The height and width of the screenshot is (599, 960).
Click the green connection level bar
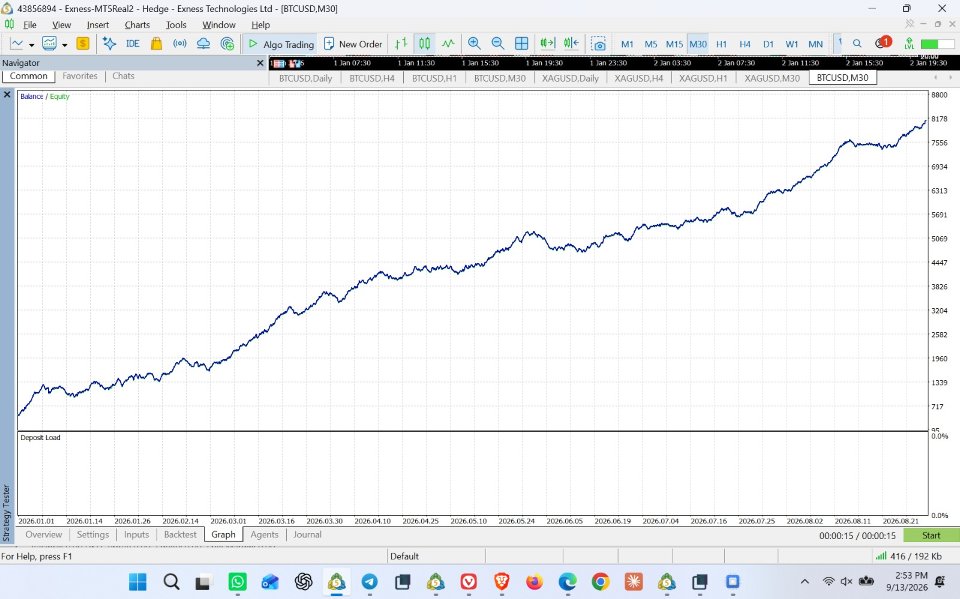(937, 44)
